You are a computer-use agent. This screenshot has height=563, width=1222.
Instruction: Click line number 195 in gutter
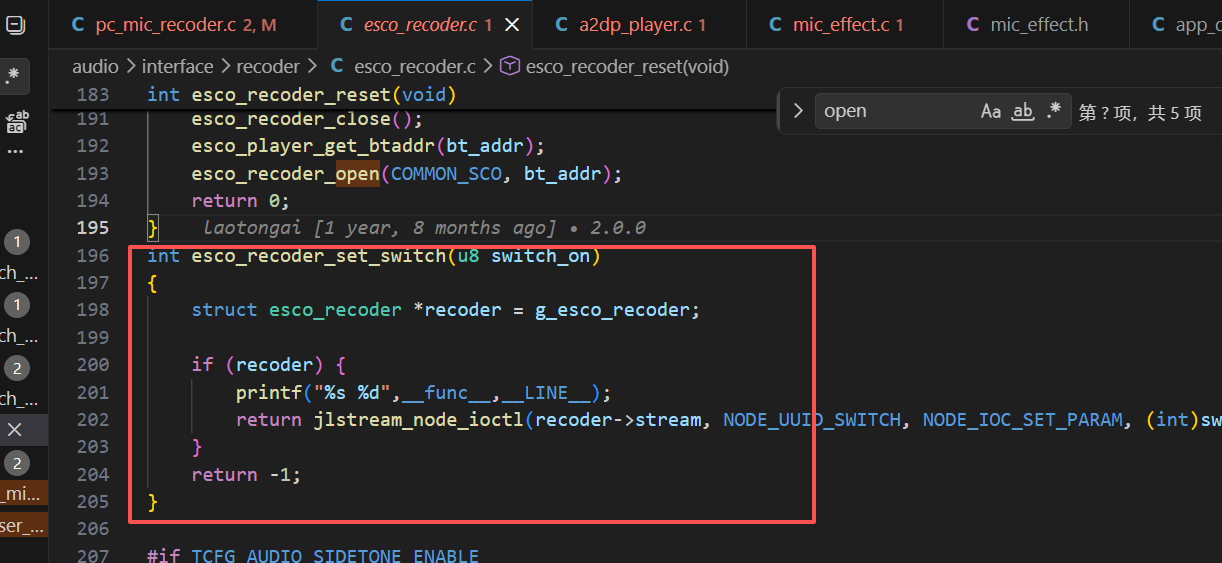coord(93,228)
